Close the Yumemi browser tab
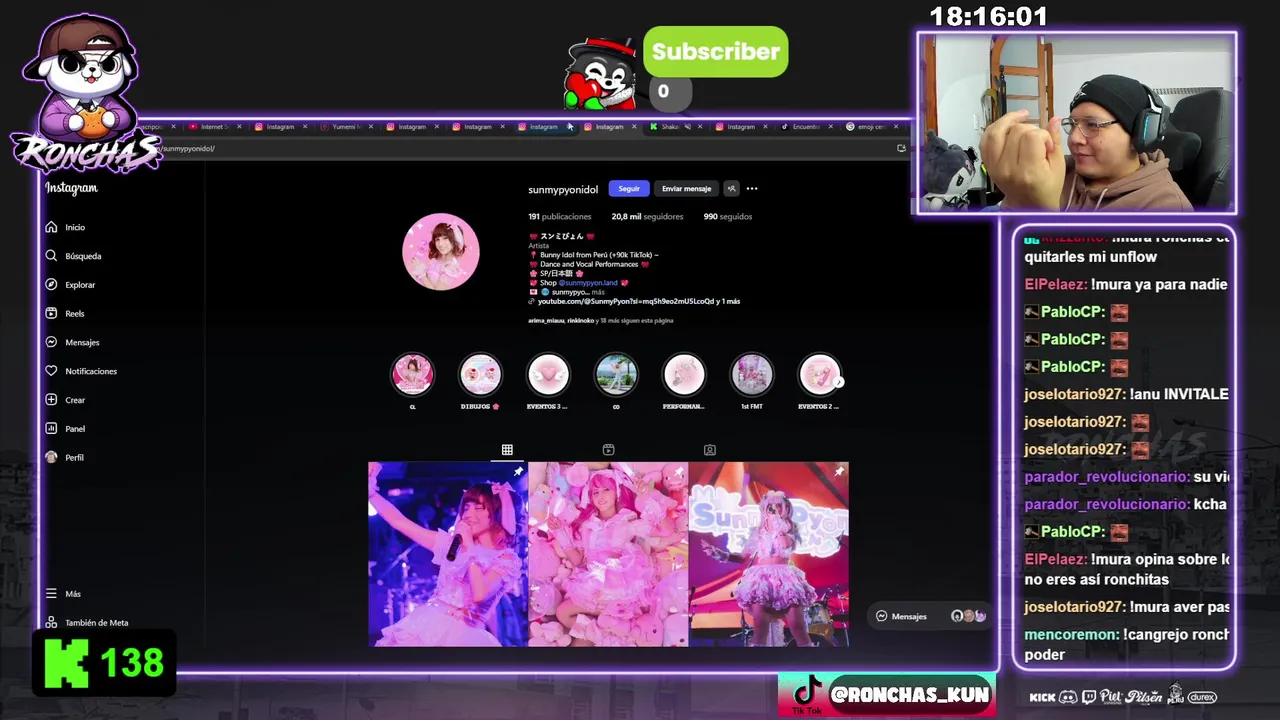 point(372,127)
